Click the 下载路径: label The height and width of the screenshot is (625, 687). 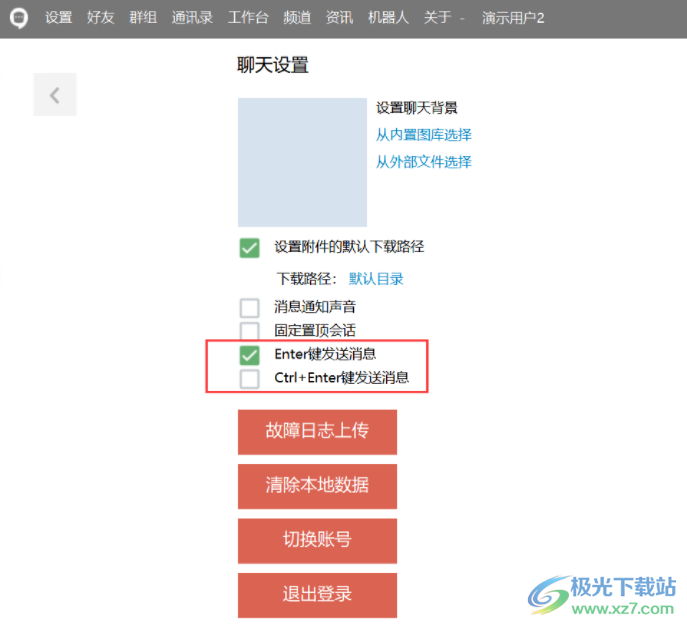point(307,279)
